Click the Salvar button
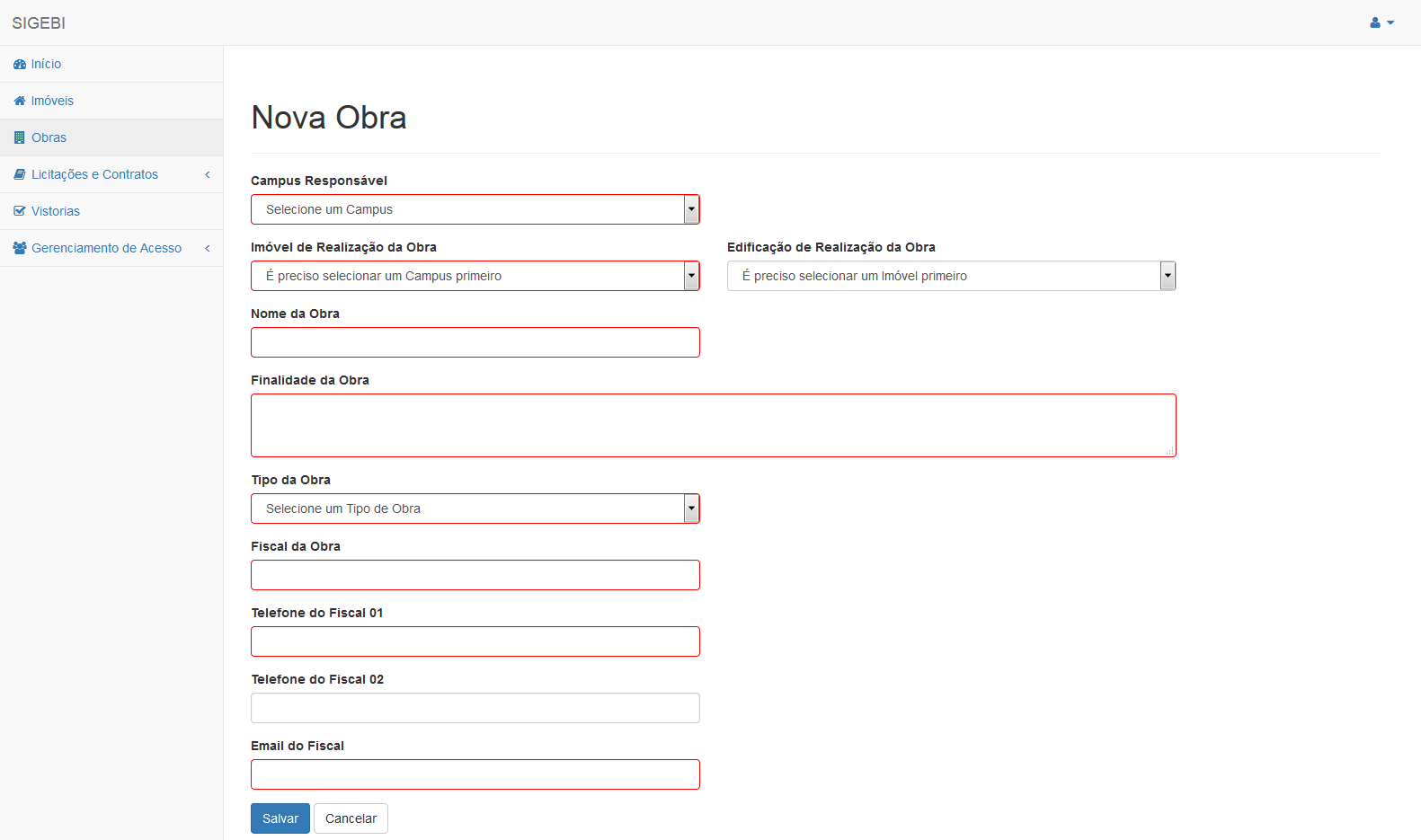This screenshot has height=840, width=1421. 280,818
